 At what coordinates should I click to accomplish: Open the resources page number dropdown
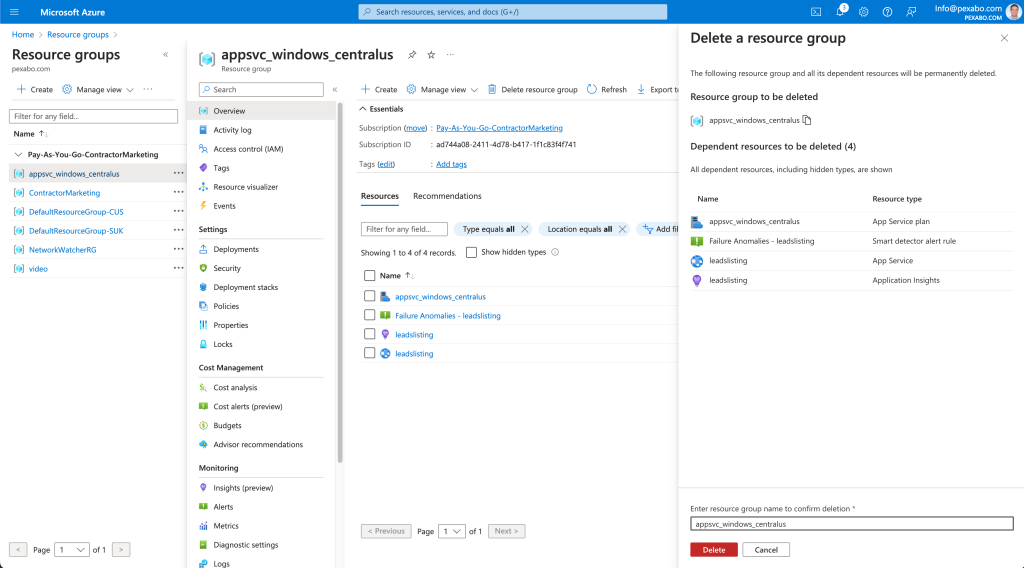(452, 531)
